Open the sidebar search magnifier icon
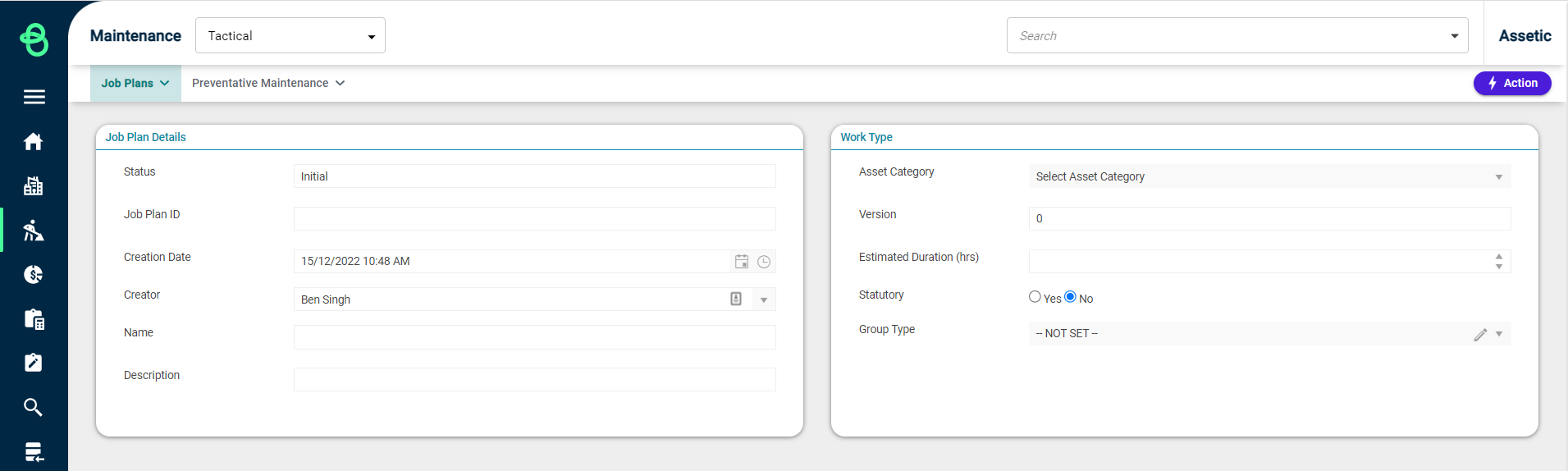1568x471 pixels. pyautogui.click(x=34, y=407)
